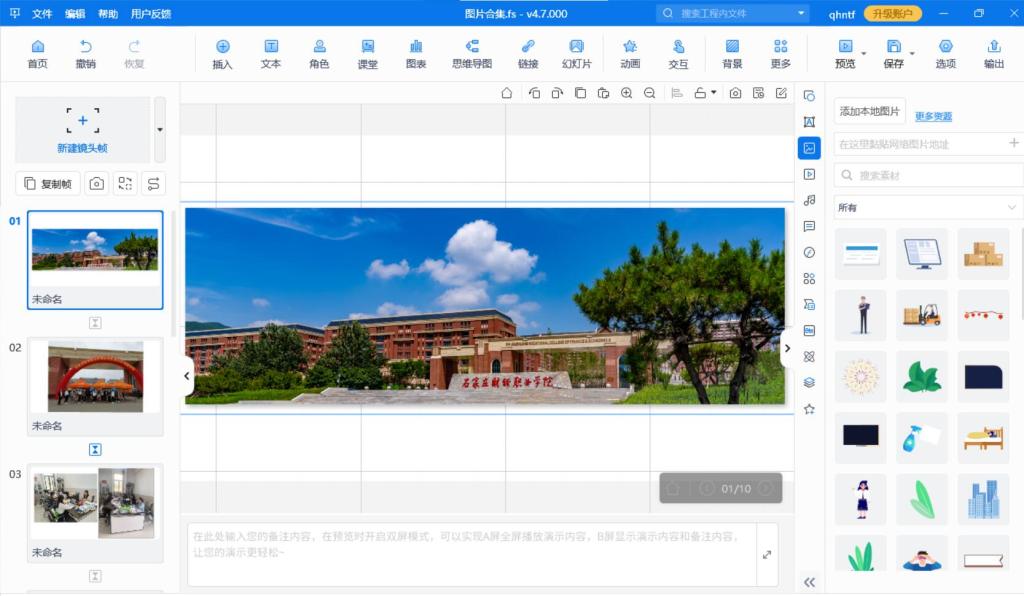This screenshot has height=596, width=1024.
Task: Open the 更多资源 link
Action: 933,116
